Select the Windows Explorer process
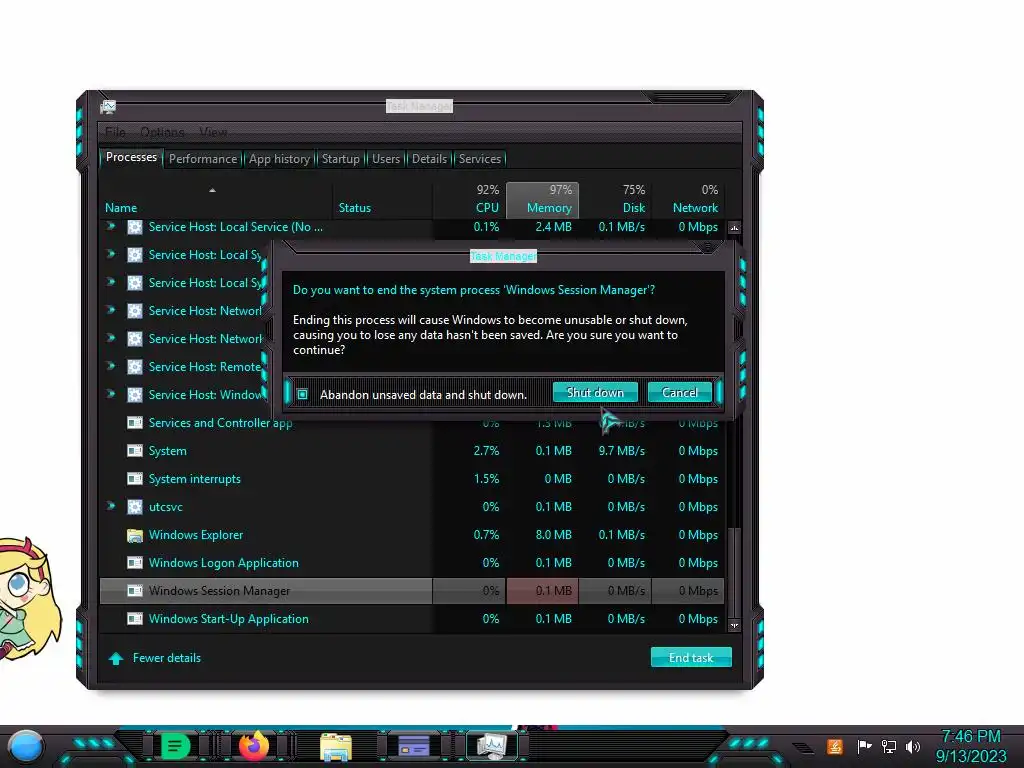The image size is (1024, 768). [196, 535]
